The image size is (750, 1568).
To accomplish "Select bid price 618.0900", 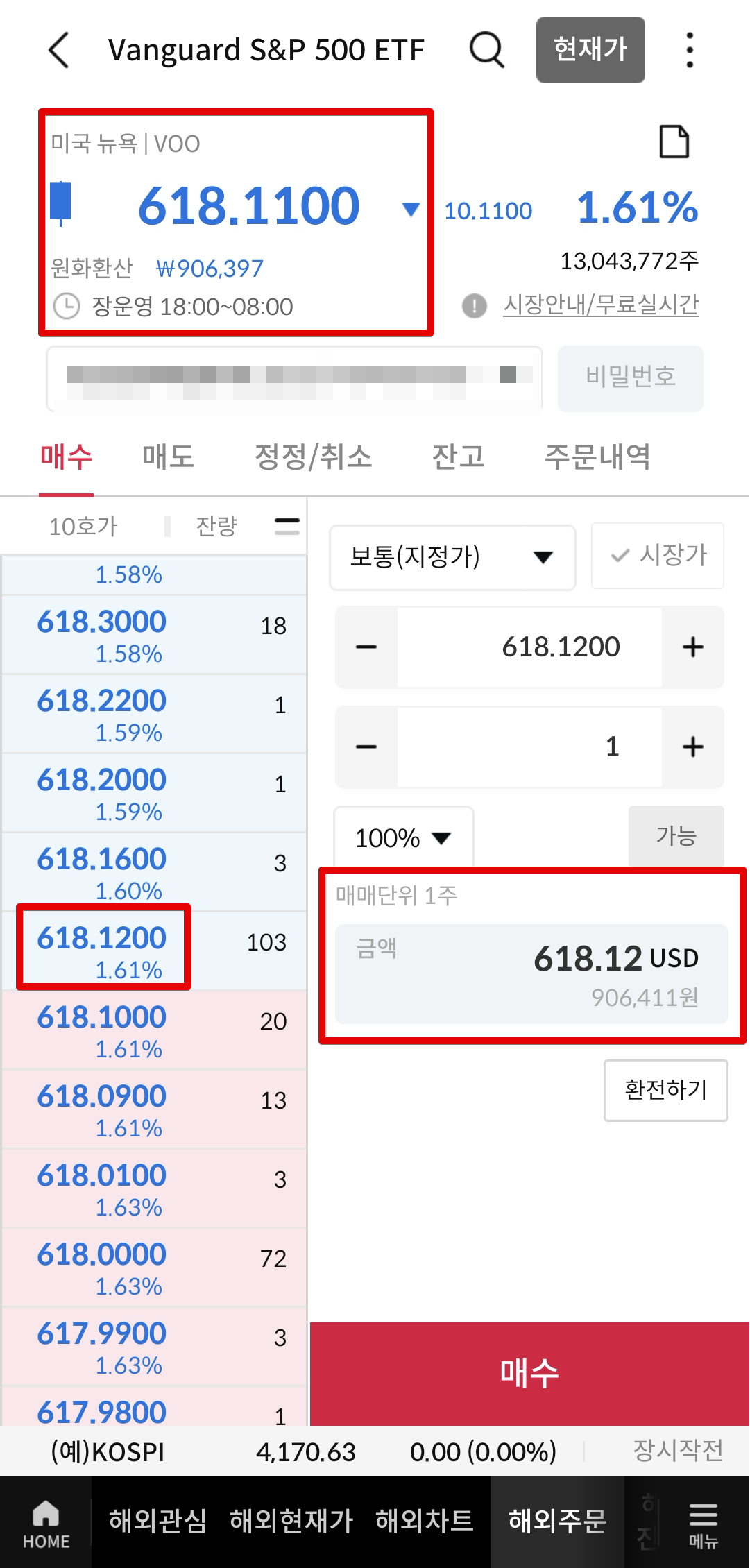I will [102, 1097].
